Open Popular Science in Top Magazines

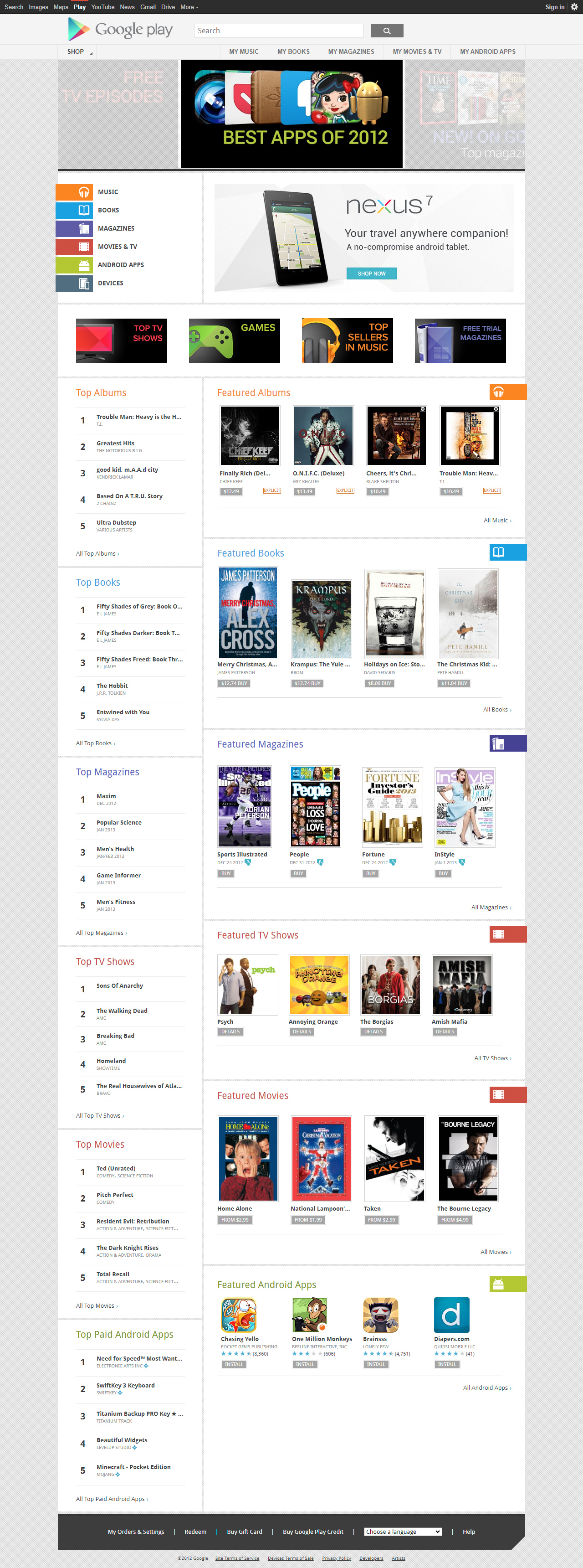(119, 822)
